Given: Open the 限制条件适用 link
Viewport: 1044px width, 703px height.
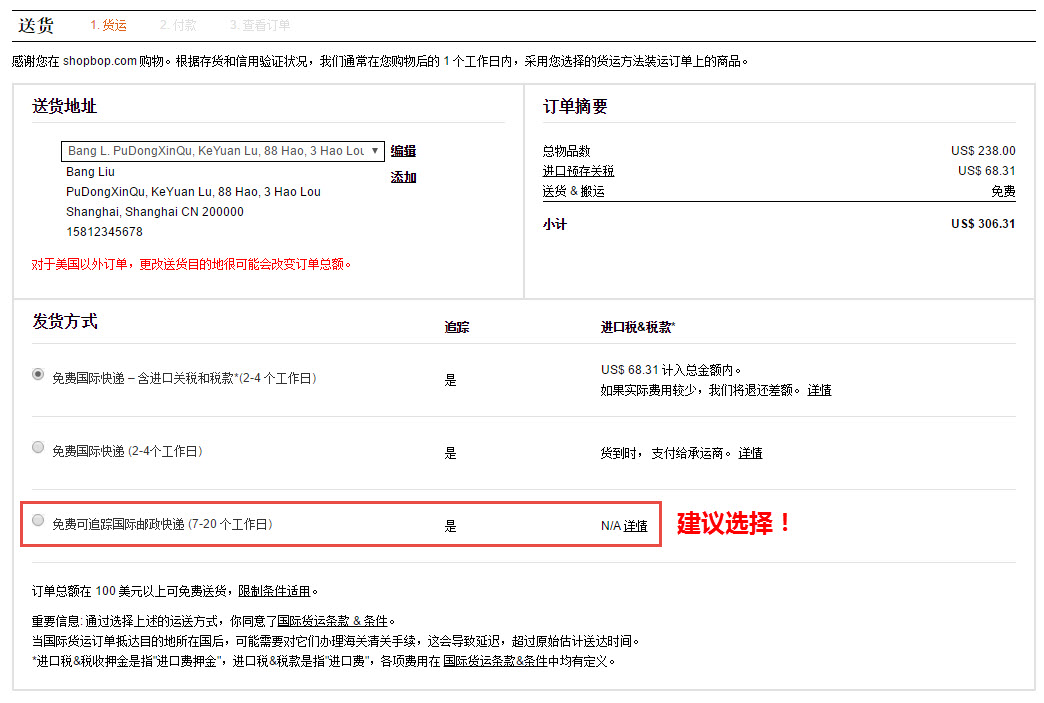Looking at the screenshot, I should pos(274,591).
